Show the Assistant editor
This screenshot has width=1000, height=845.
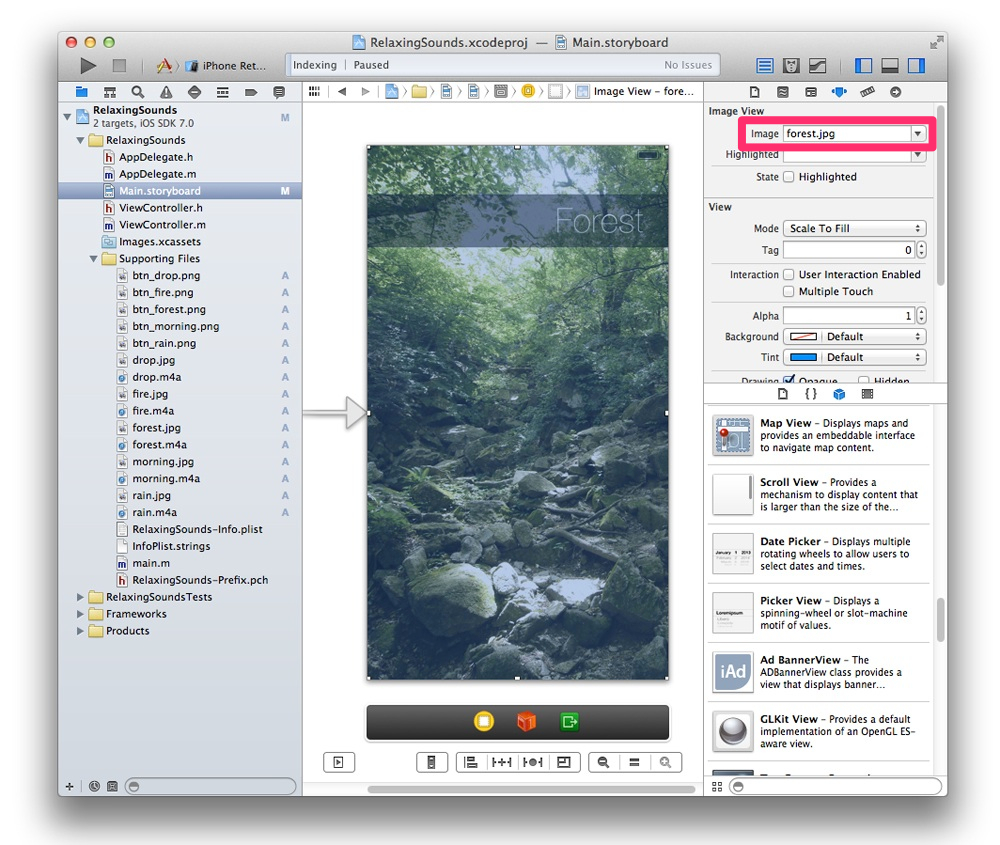point(791,66)
